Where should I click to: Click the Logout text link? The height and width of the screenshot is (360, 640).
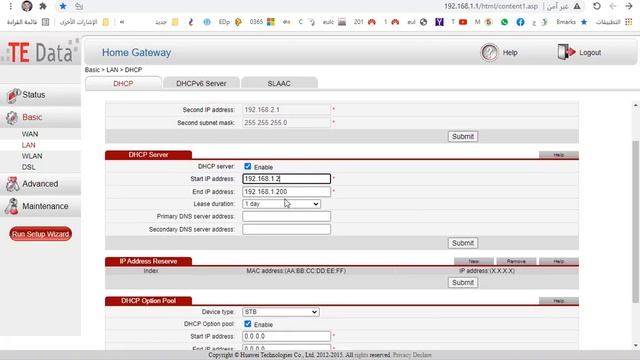point(590,53)
